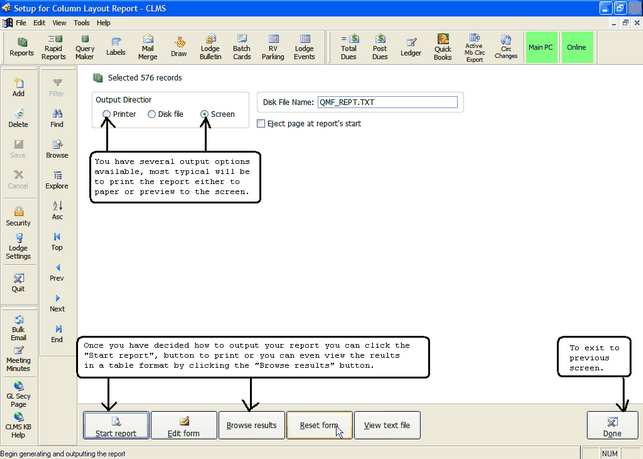Open the Lodge Bulletin icon

211,46
